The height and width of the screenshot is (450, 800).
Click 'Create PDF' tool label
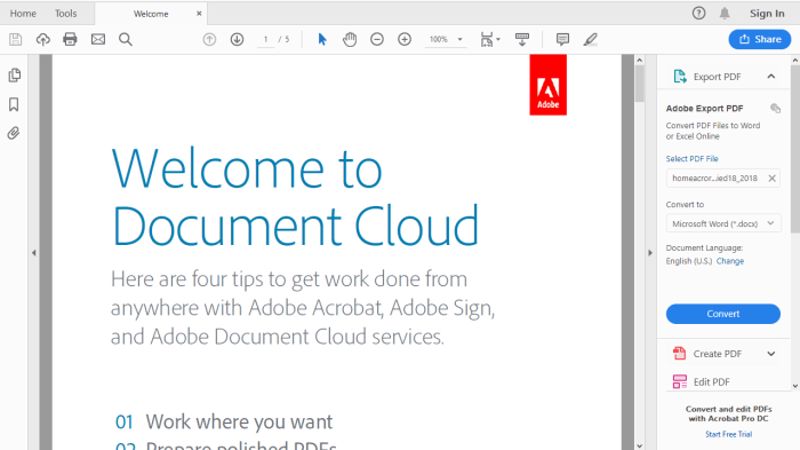tap(717, 354)
